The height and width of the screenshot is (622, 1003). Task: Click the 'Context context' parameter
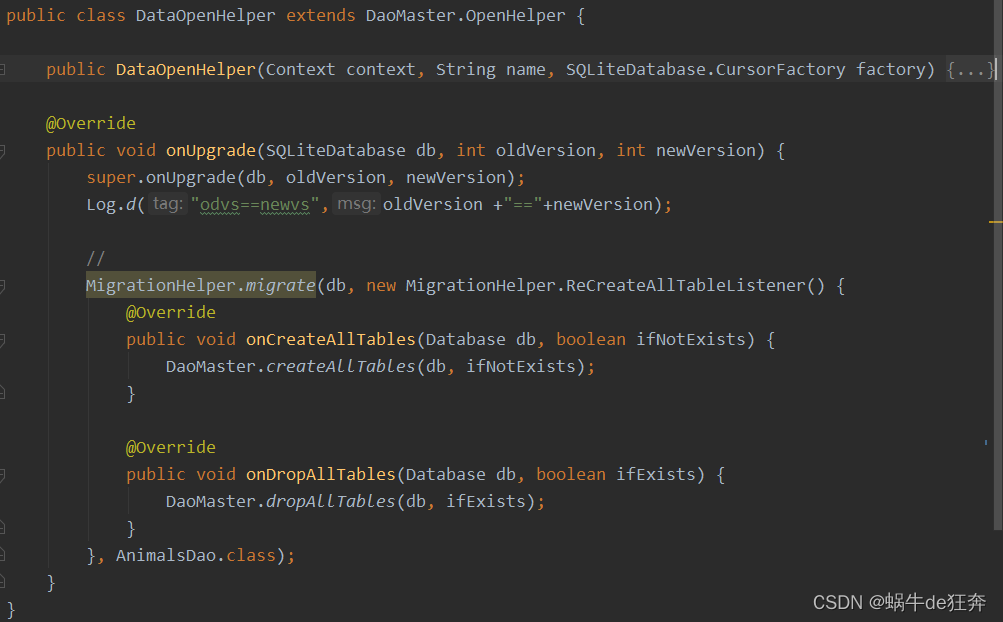(x=340, y=70)
